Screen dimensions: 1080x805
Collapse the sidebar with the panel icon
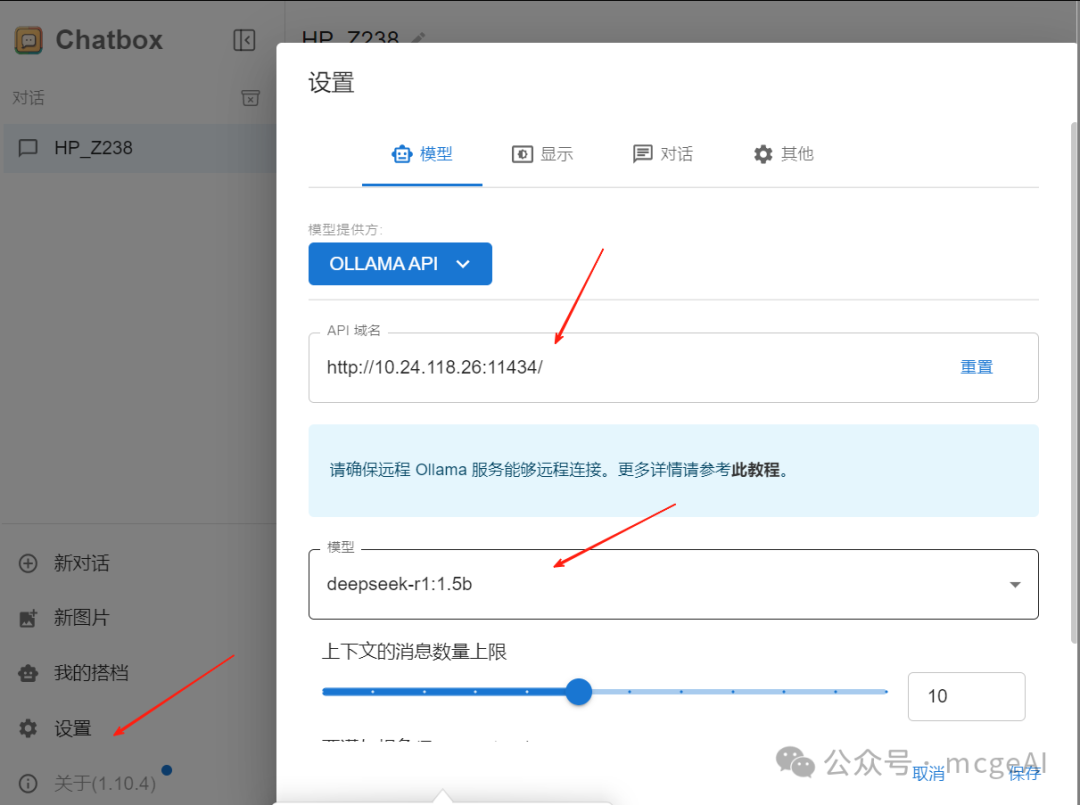click(244, 40)
